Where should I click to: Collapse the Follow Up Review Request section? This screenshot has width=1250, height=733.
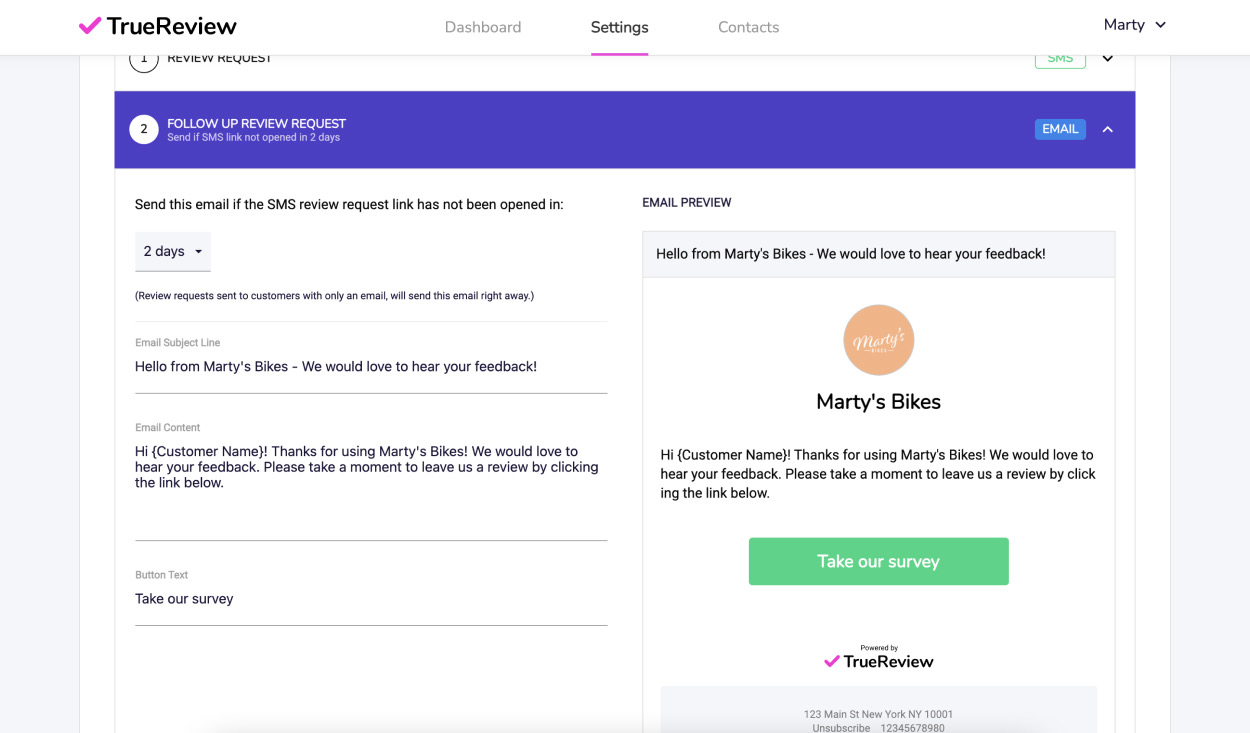[x=1108, y=129]
